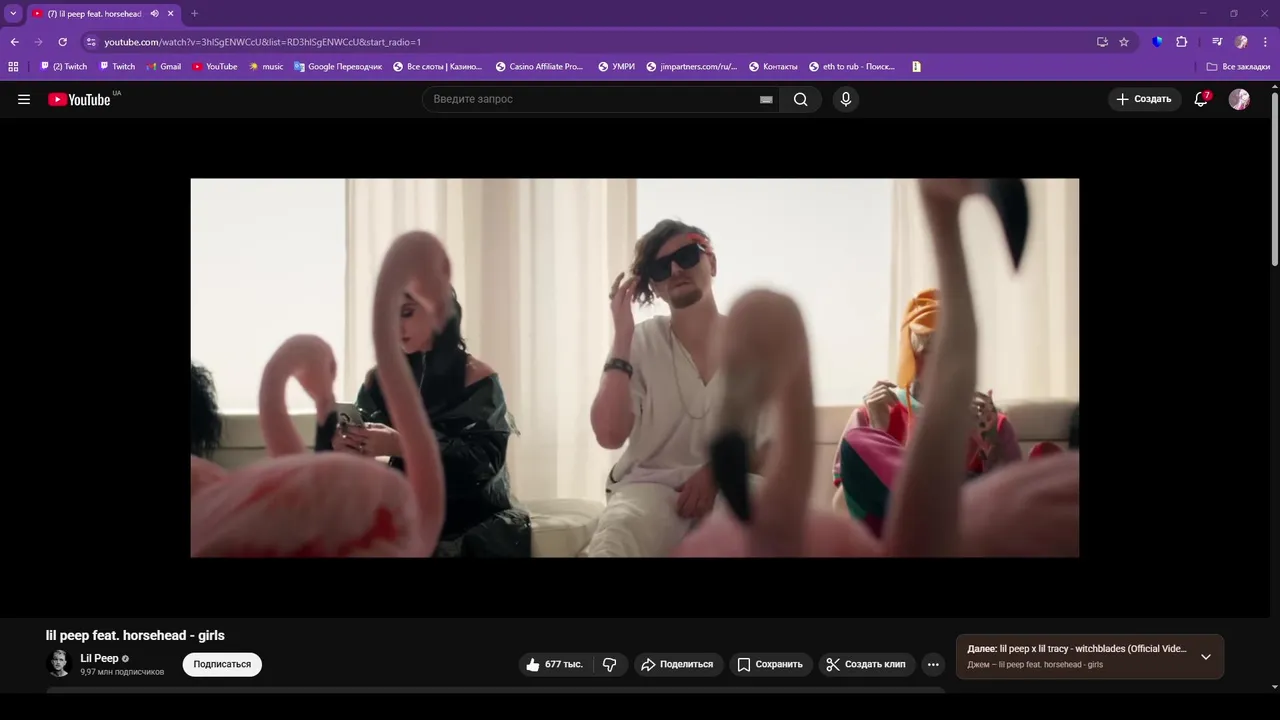This screenshot has width=1280, height=720.
Task: Mute the tab using the speaker icon
Action: [154, 14]
